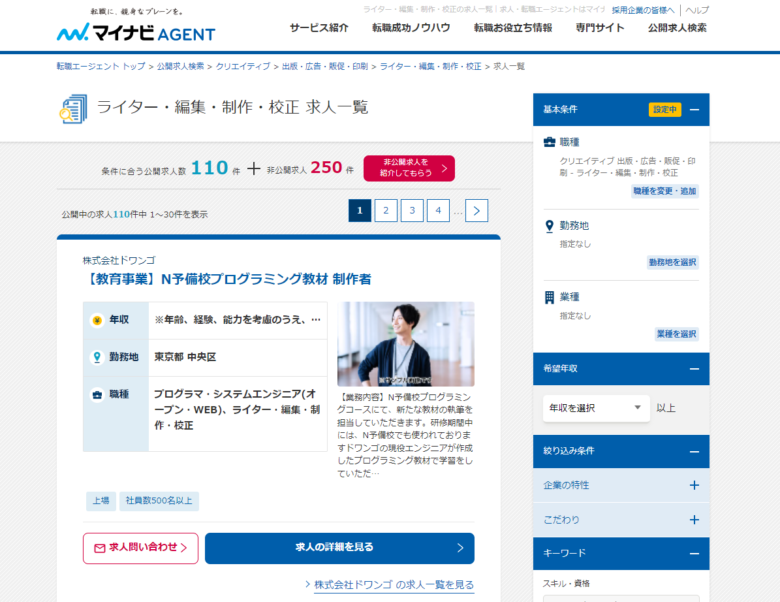Image resolution: width=780 pixels, height=602 pixels.
Task: Click the yen icon in the 年収 row
Action: pyautogui.click(x=97, y=320)
